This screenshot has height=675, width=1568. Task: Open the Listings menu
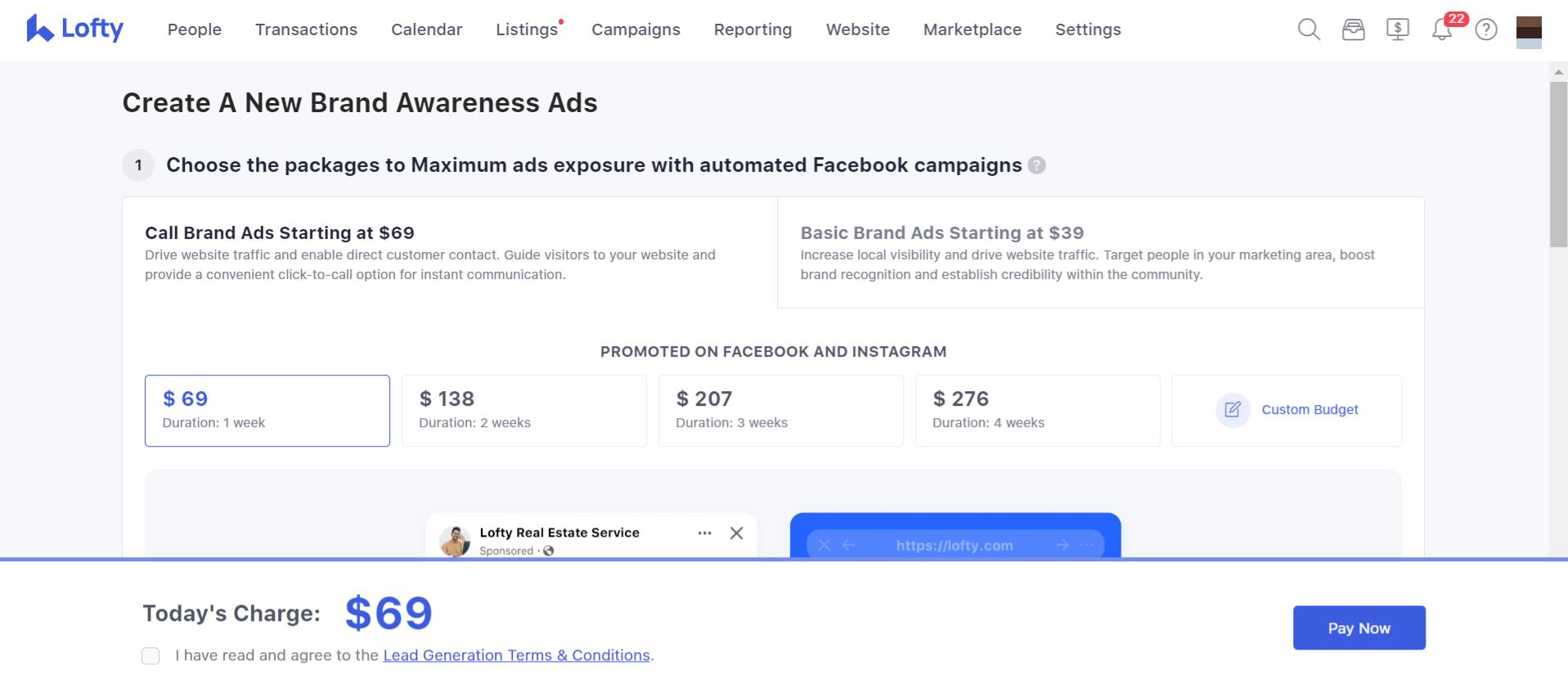coord(527,29)
